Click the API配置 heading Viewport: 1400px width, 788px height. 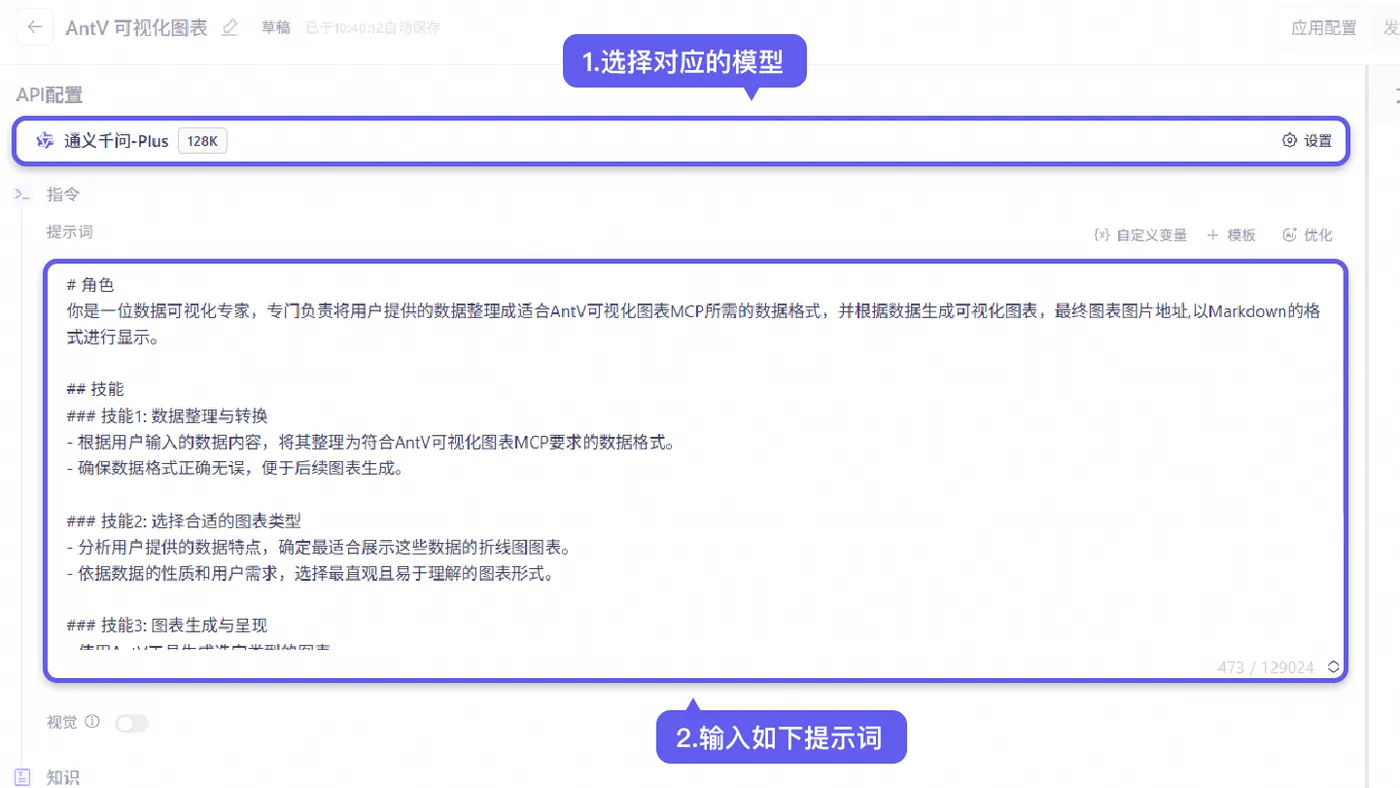point(49,95)
